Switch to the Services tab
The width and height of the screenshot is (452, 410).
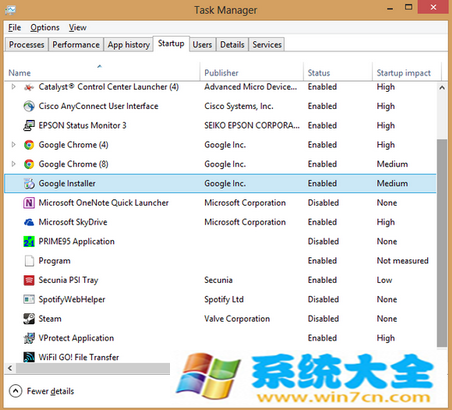click(267, 45)
